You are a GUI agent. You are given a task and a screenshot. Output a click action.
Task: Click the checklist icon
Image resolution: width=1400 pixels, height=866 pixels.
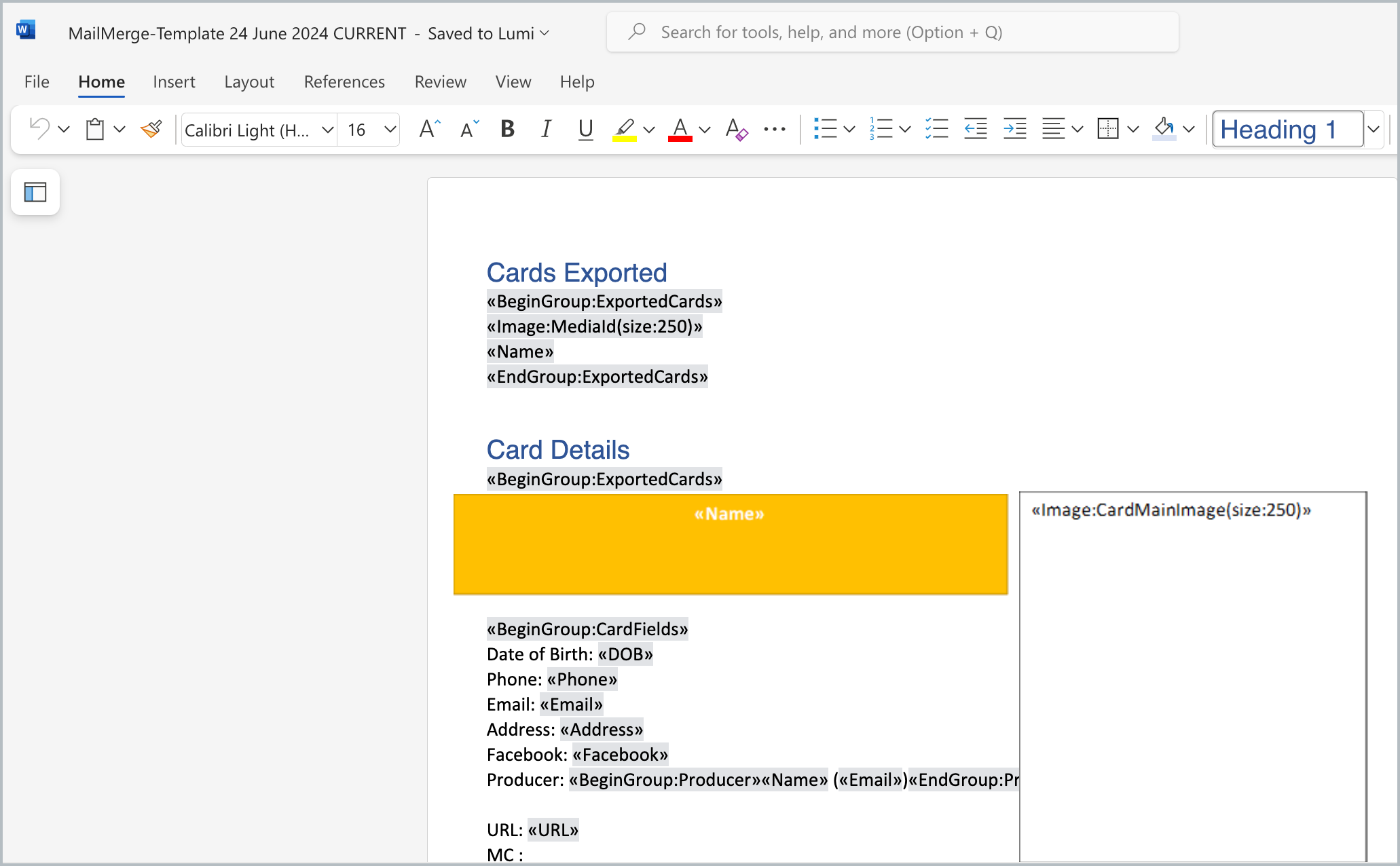936,129
